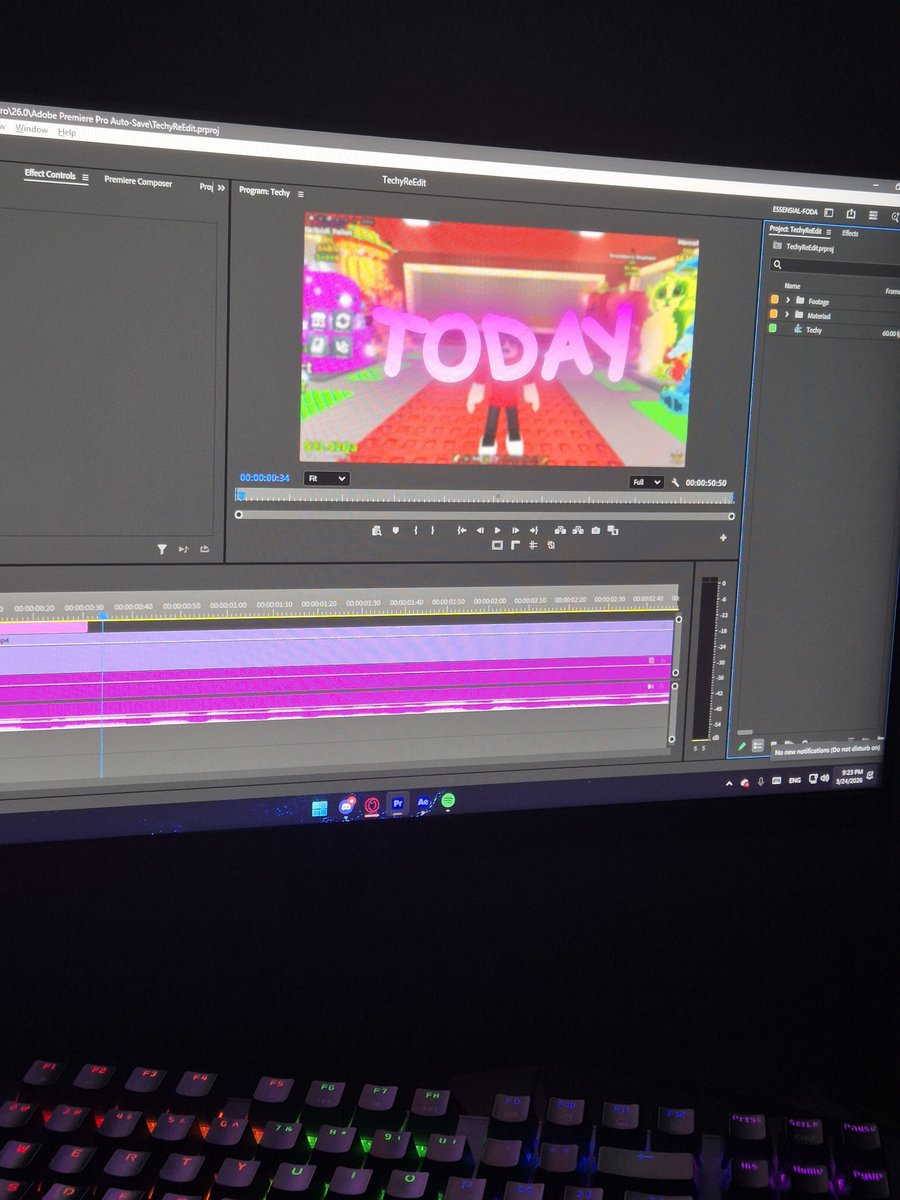Click the last icon in lower transport row
The image size is (900, 1200).
click(551, 545)
